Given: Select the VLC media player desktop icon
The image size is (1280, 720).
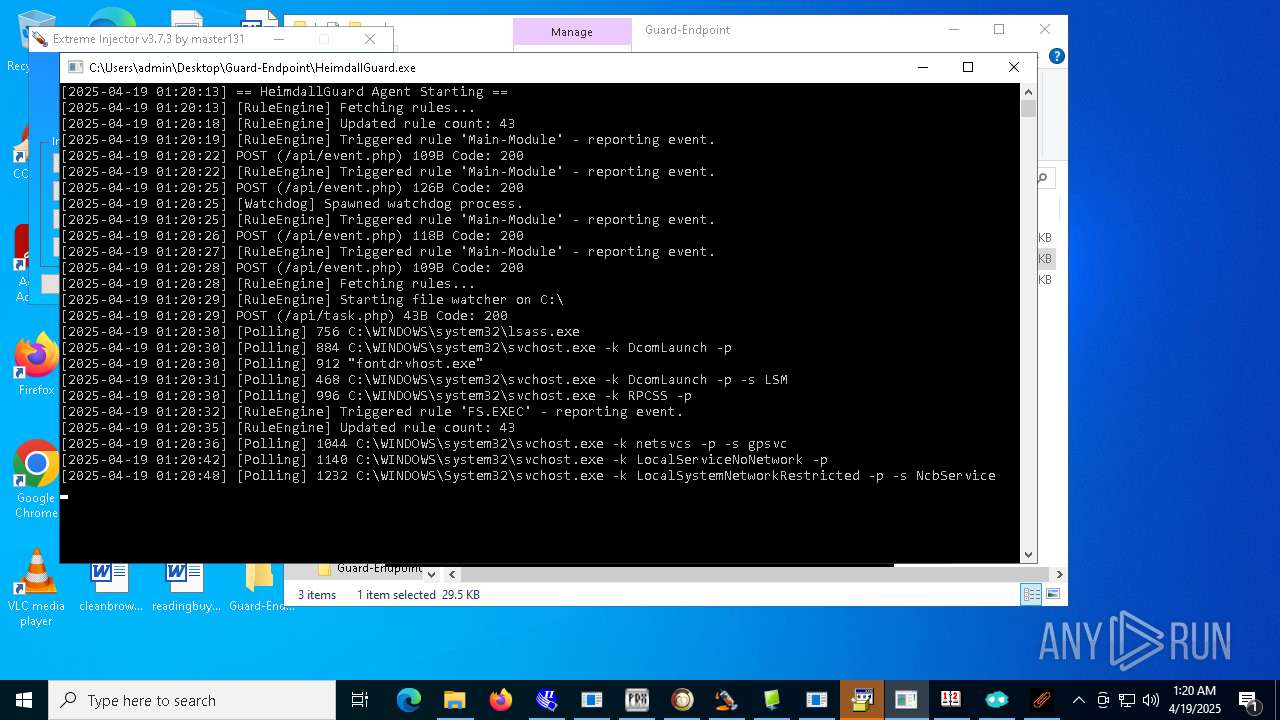Looking at the screenshot, I should point(36,588).
